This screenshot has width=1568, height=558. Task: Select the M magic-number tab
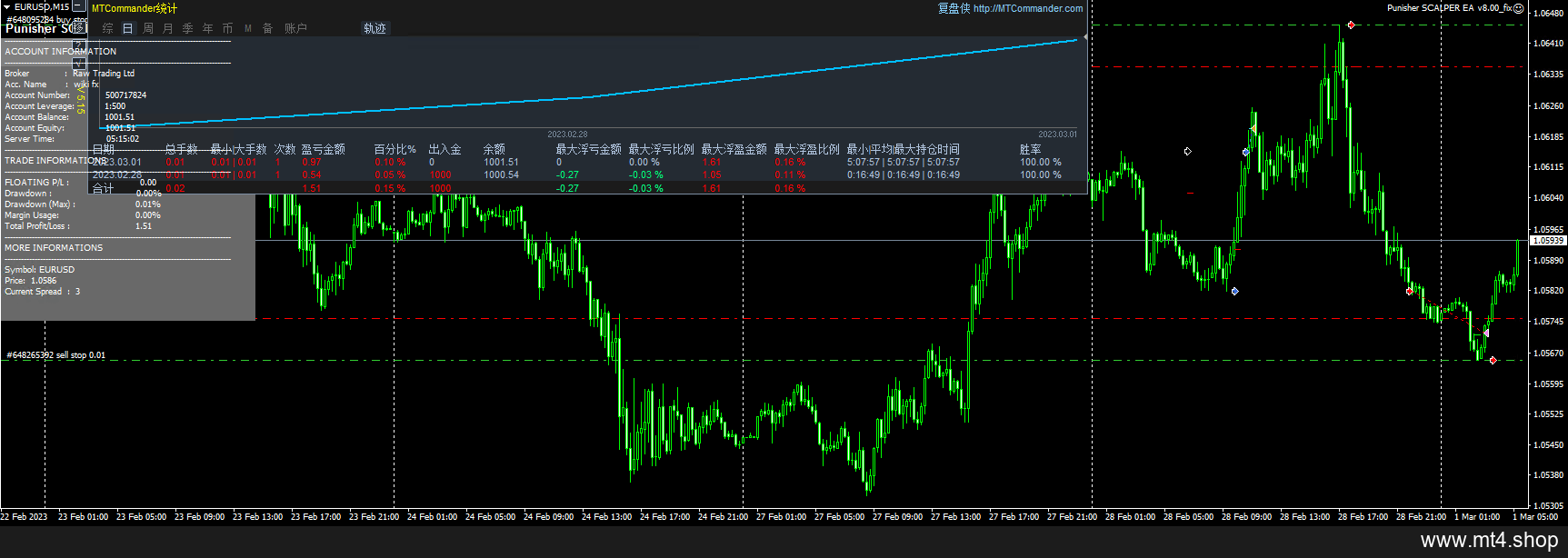click(248, 29)
